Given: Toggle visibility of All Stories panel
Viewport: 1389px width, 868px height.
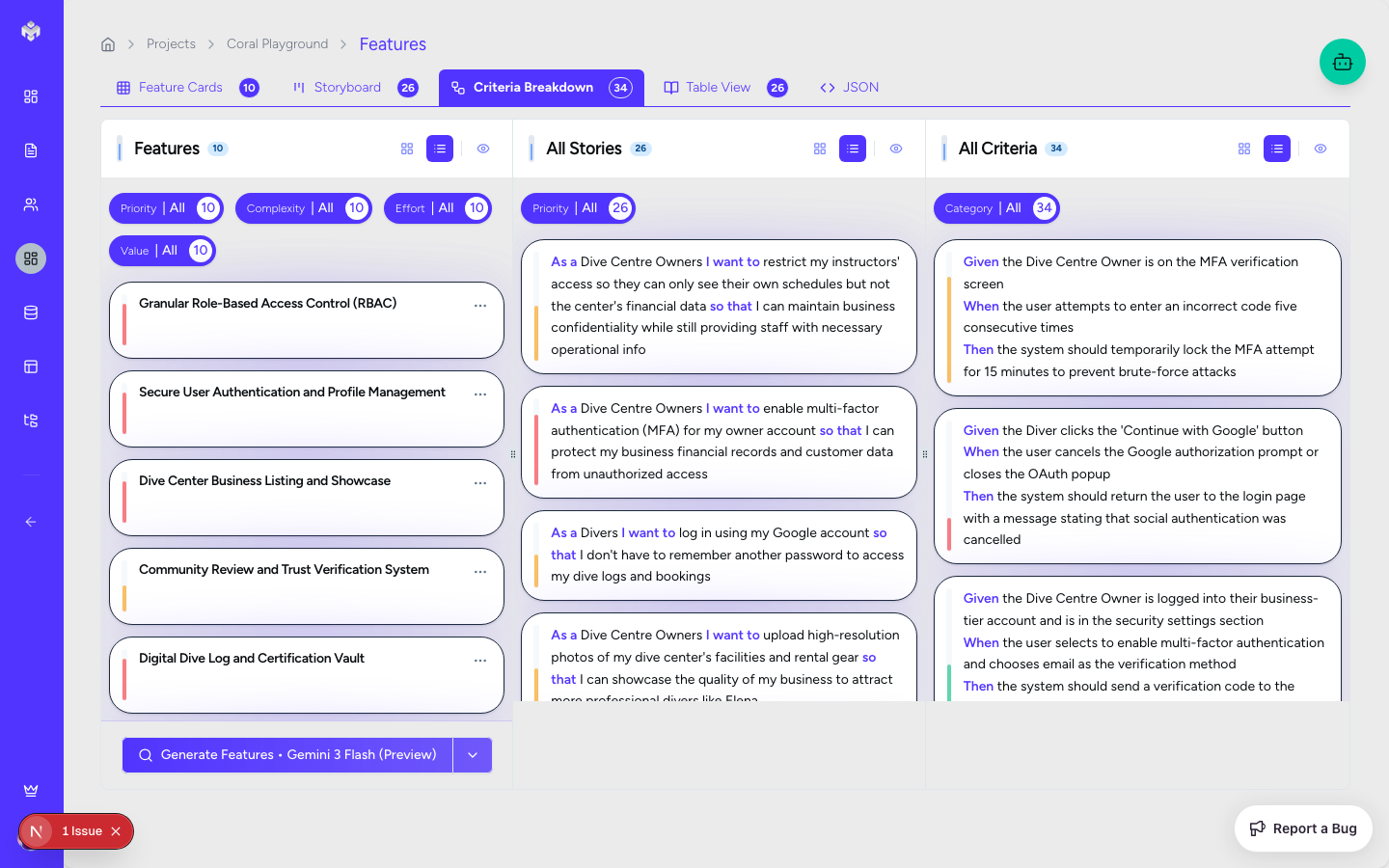Looking at the screenshot, I should coord(896,149).
